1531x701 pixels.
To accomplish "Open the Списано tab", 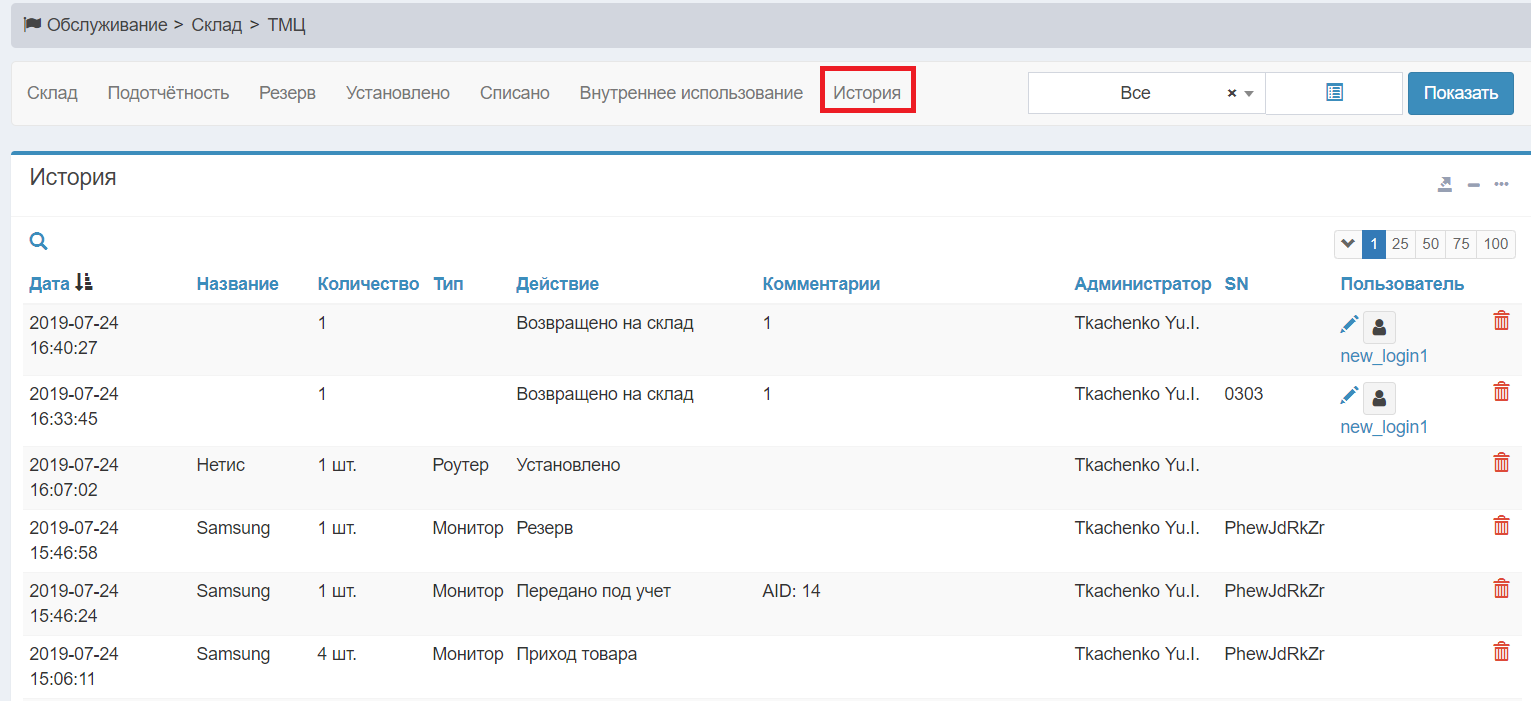I will (x=514, y=93).
